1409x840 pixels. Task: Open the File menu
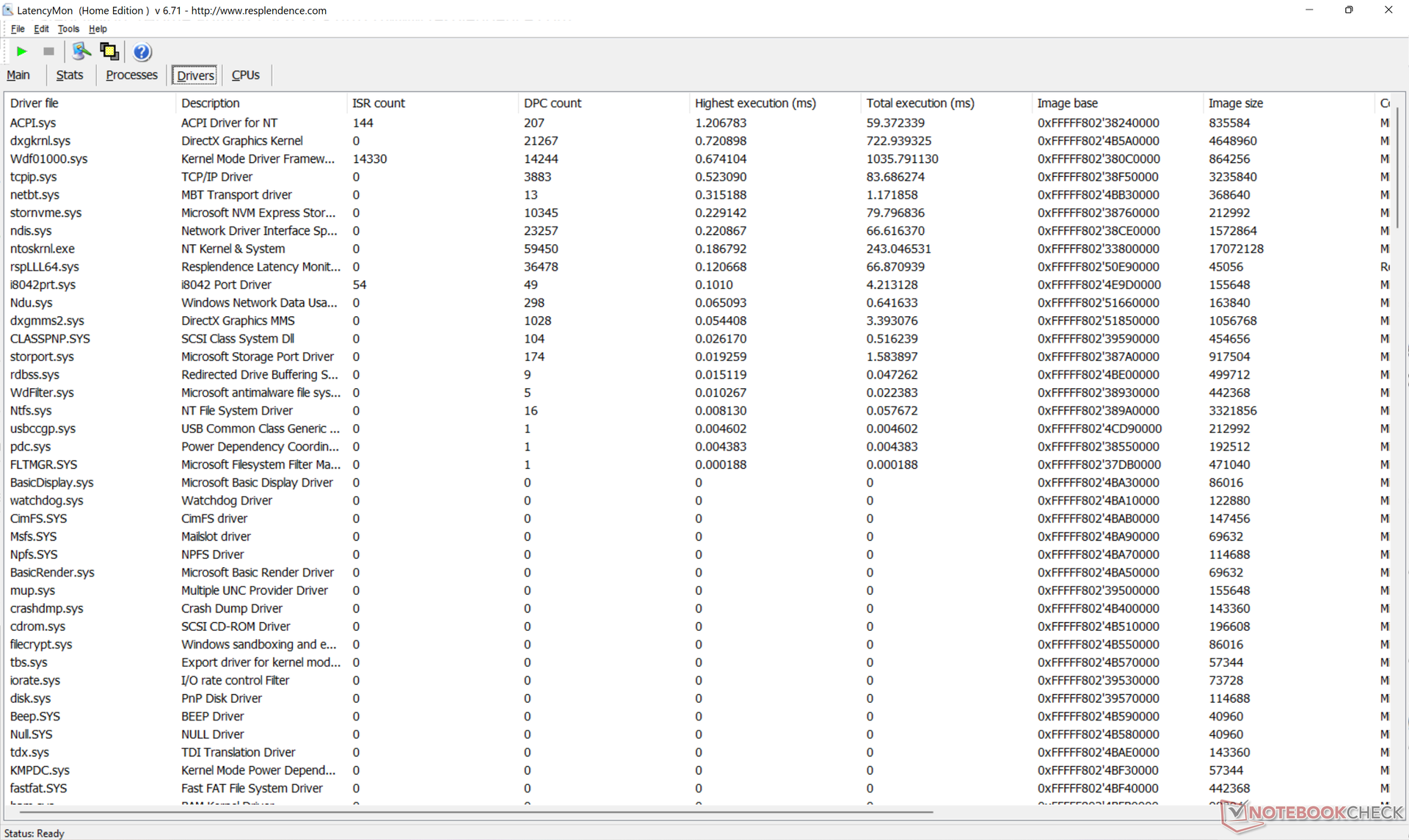click(18, 29)
